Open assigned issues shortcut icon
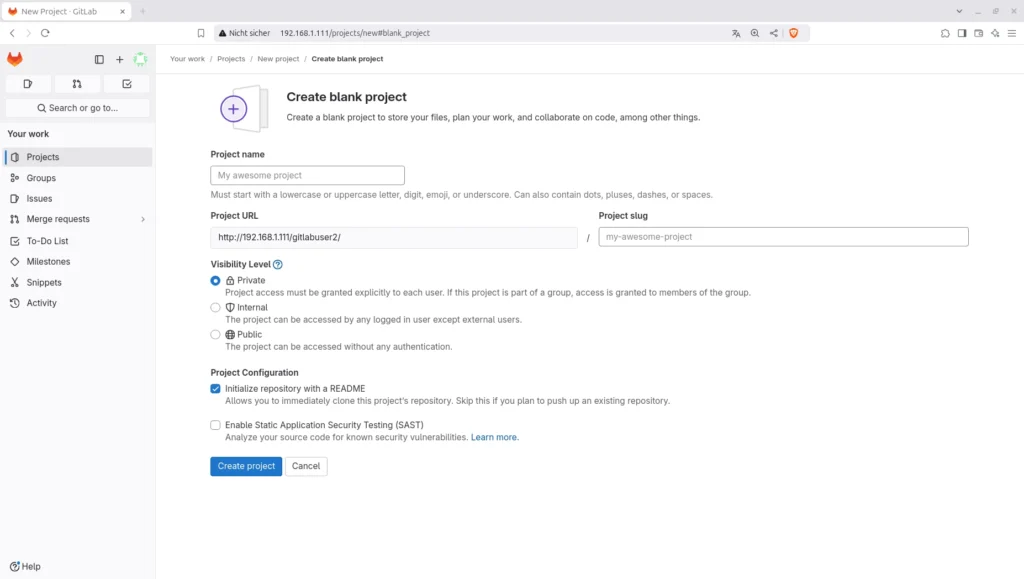 click(x=28, y=84)
